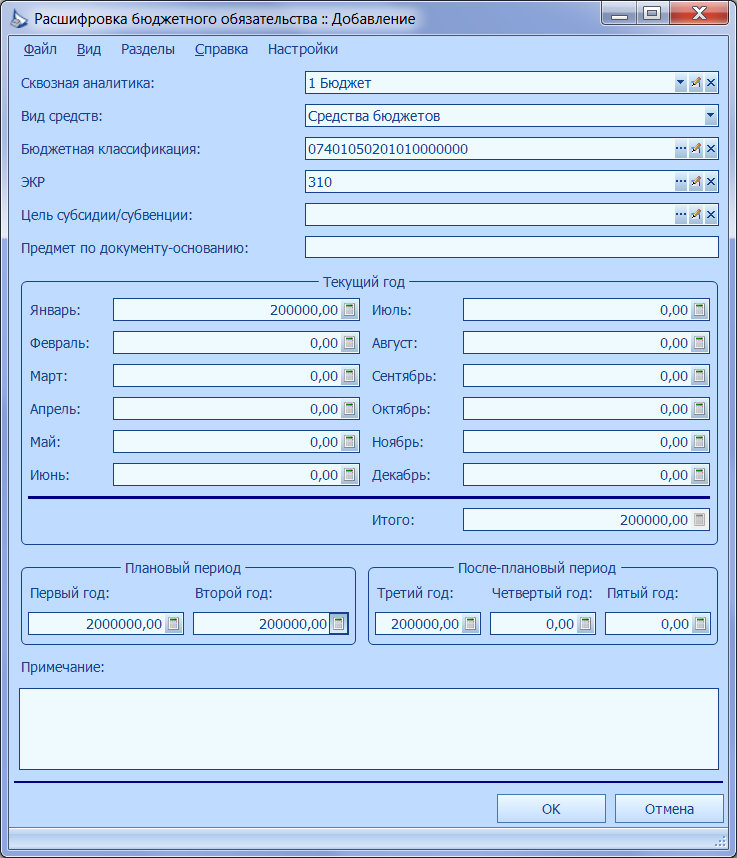Open calculator icon for Четвертый год
Viewport: 737px width, 858px height.
(x=585, y=623)
